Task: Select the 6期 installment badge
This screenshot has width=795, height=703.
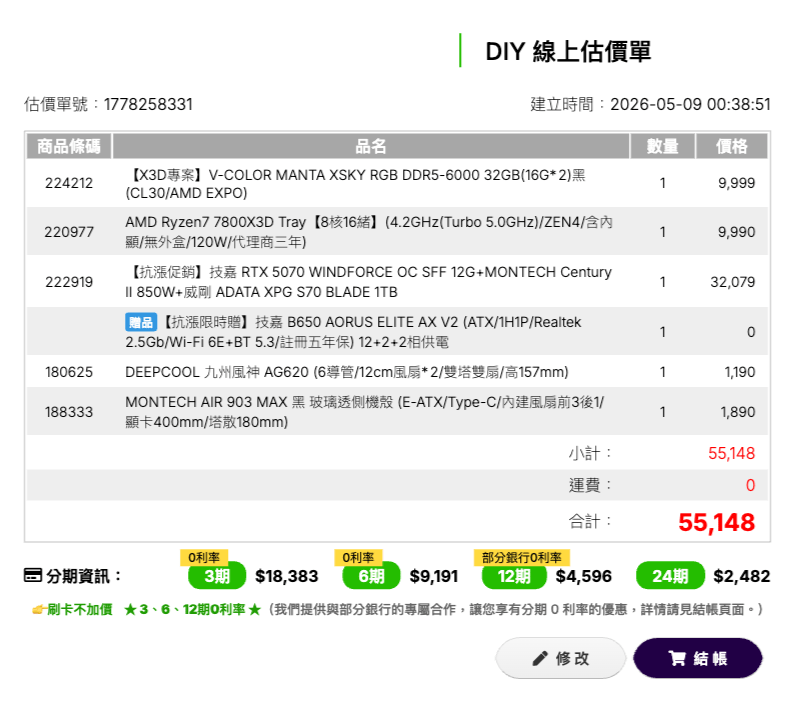Action: click(x=371, y=576)
